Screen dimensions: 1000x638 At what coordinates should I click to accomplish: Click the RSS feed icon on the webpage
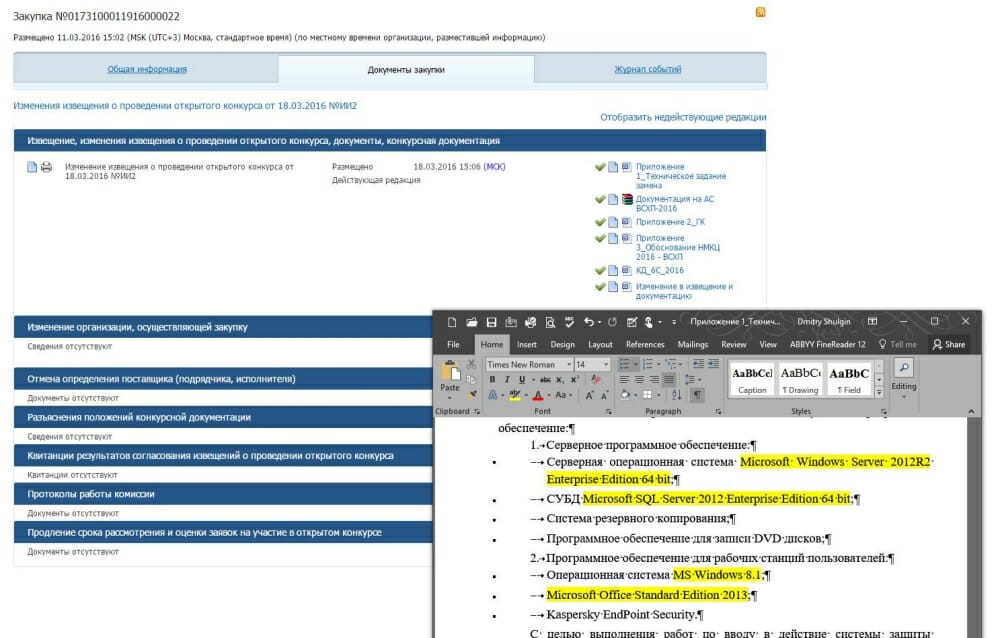pyautogui.click(x=760, y=12)
